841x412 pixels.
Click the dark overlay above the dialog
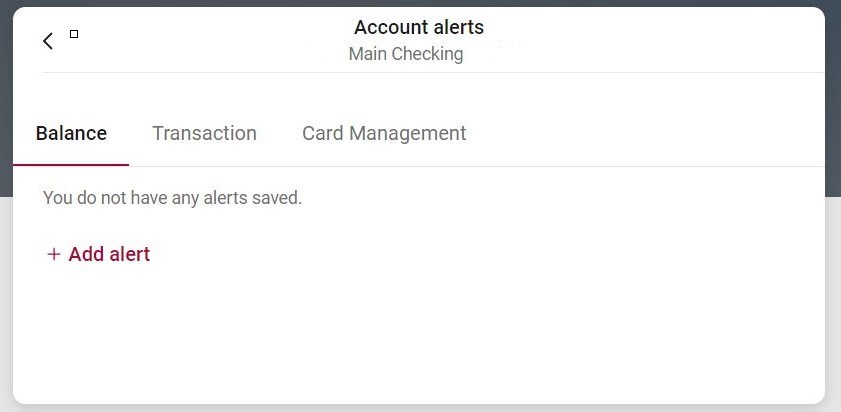coord(420,3)
